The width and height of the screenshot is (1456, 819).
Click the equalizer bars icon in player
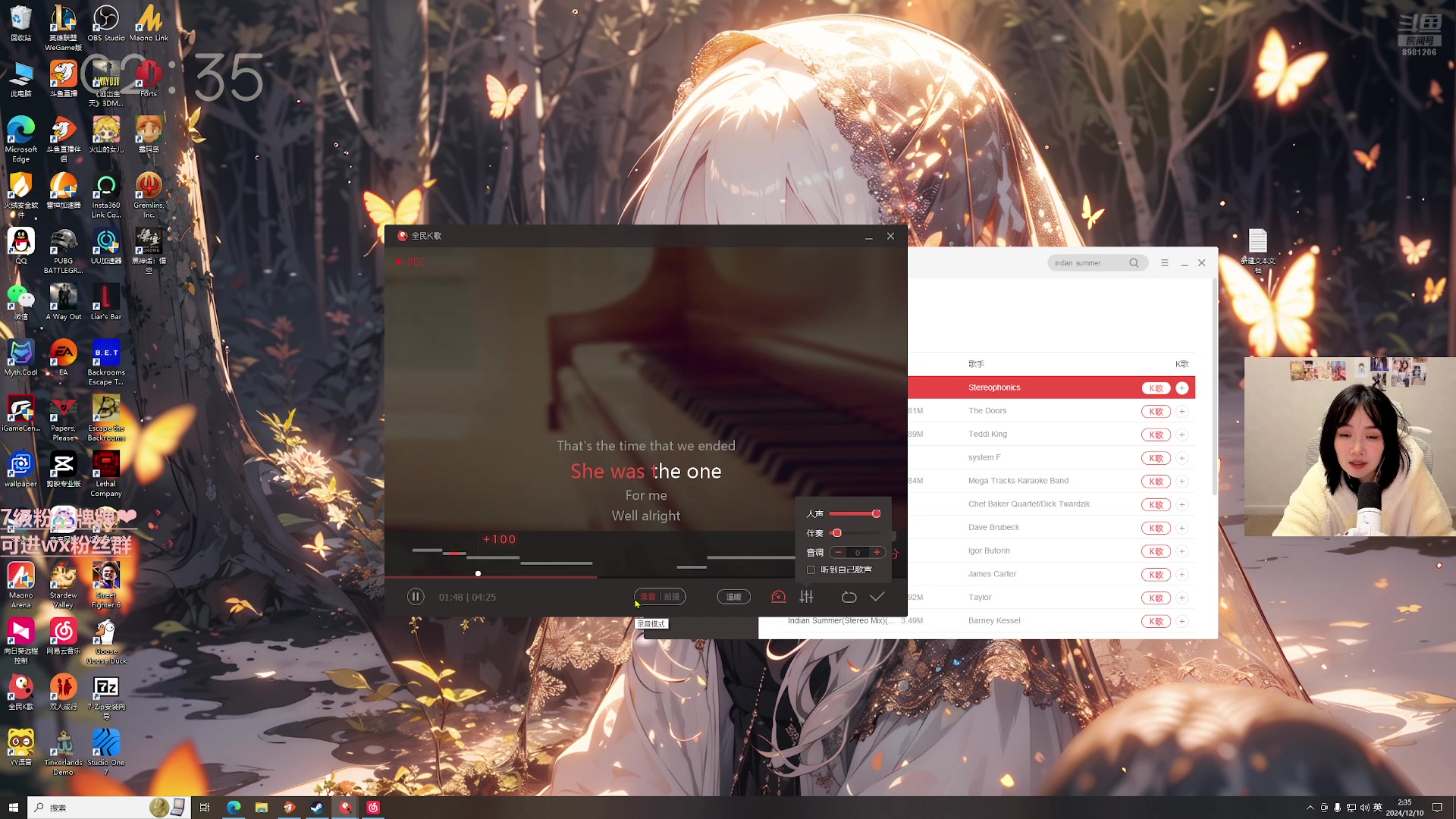click(x=807, y=597)
